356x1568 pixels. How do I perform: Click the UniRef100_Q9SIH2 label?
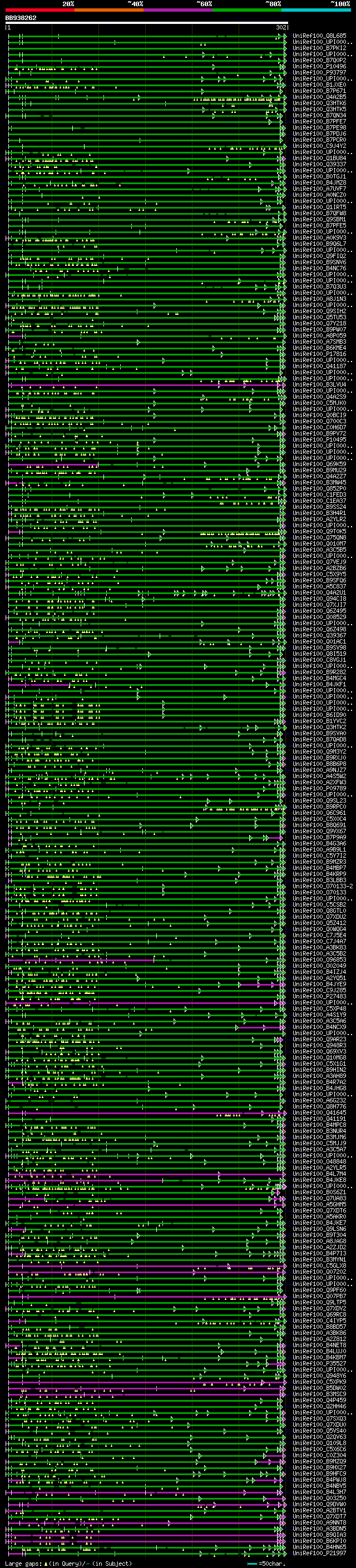(319, 311)
